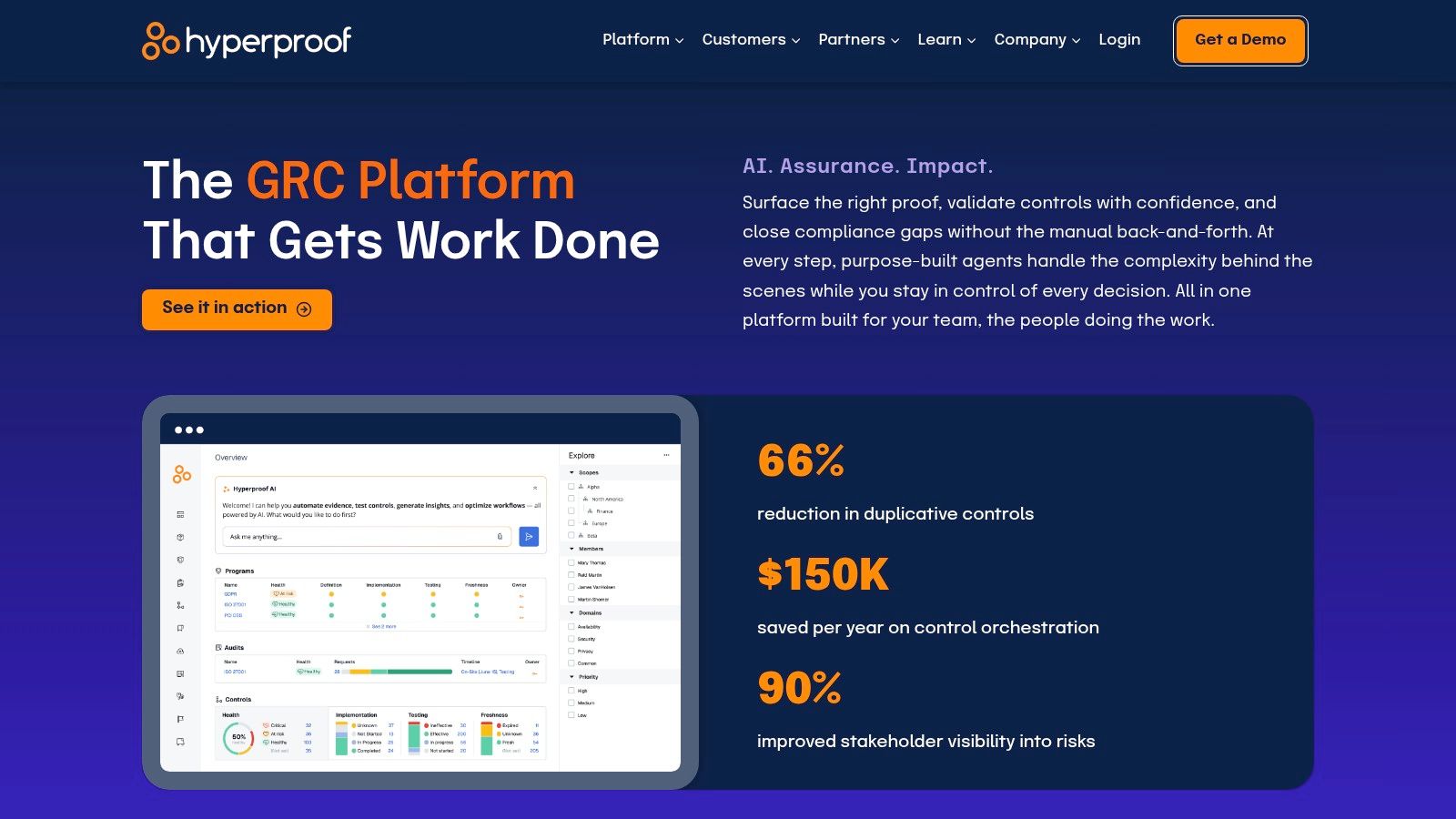Image resolution: width=1456 pixels, height=819 pixels.
Task: Click the 66% statistic
Action: [801, 460]
